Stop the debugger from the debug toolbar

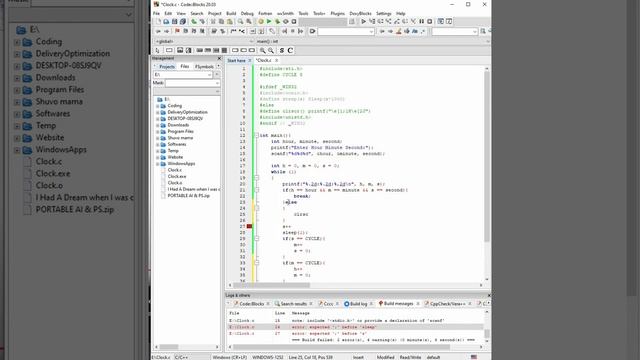pos(429,22)
